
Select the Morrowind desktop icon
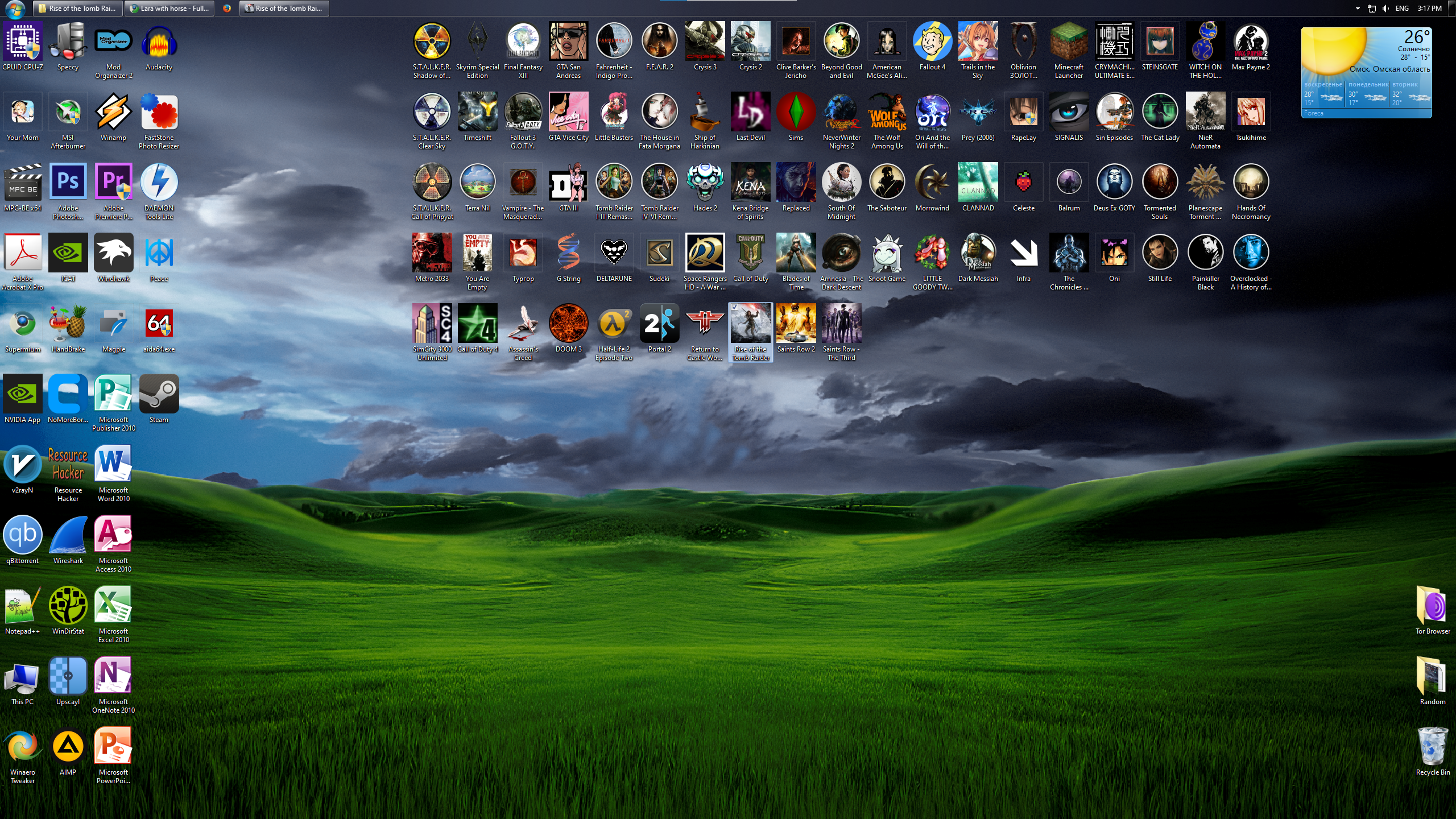pyautogui.click(x=933, y=182)
